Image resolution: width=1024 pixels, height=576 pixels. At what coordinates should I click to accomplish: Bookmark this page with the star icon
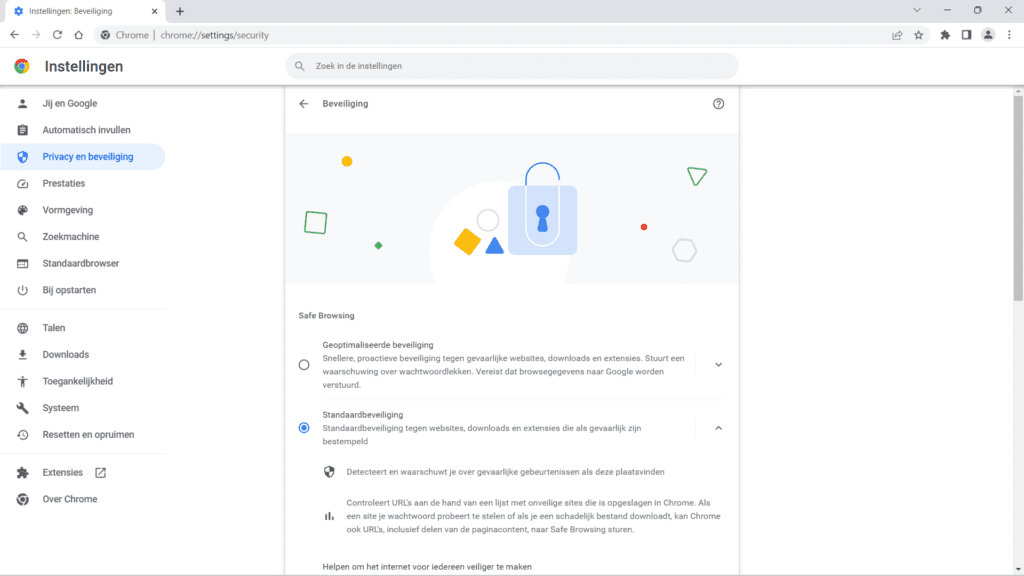click(919, 35)
